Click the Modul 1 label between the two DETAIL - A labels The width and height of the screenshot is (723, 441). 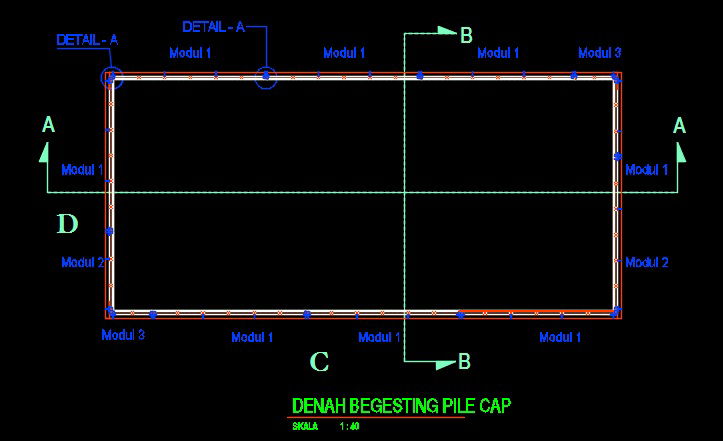(190, 53)
